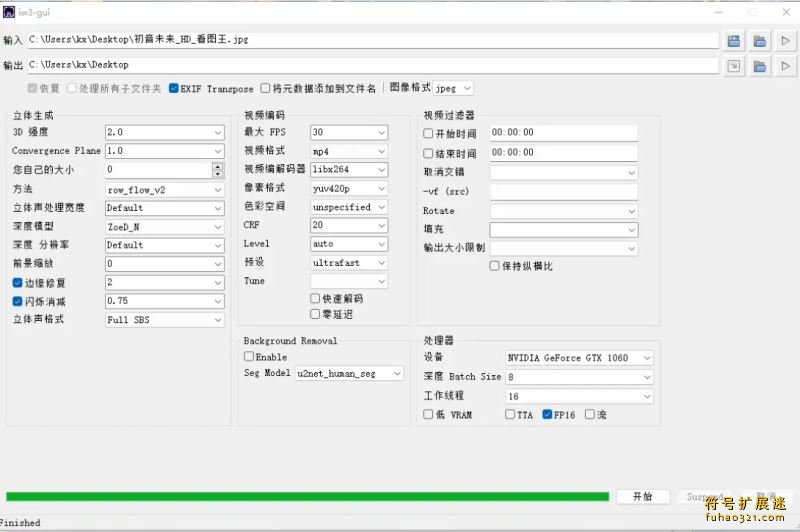This screenshot has height=532, width=800.
Task: Open the 方法 row_flow_v2 dropdown
Action: 164,190
